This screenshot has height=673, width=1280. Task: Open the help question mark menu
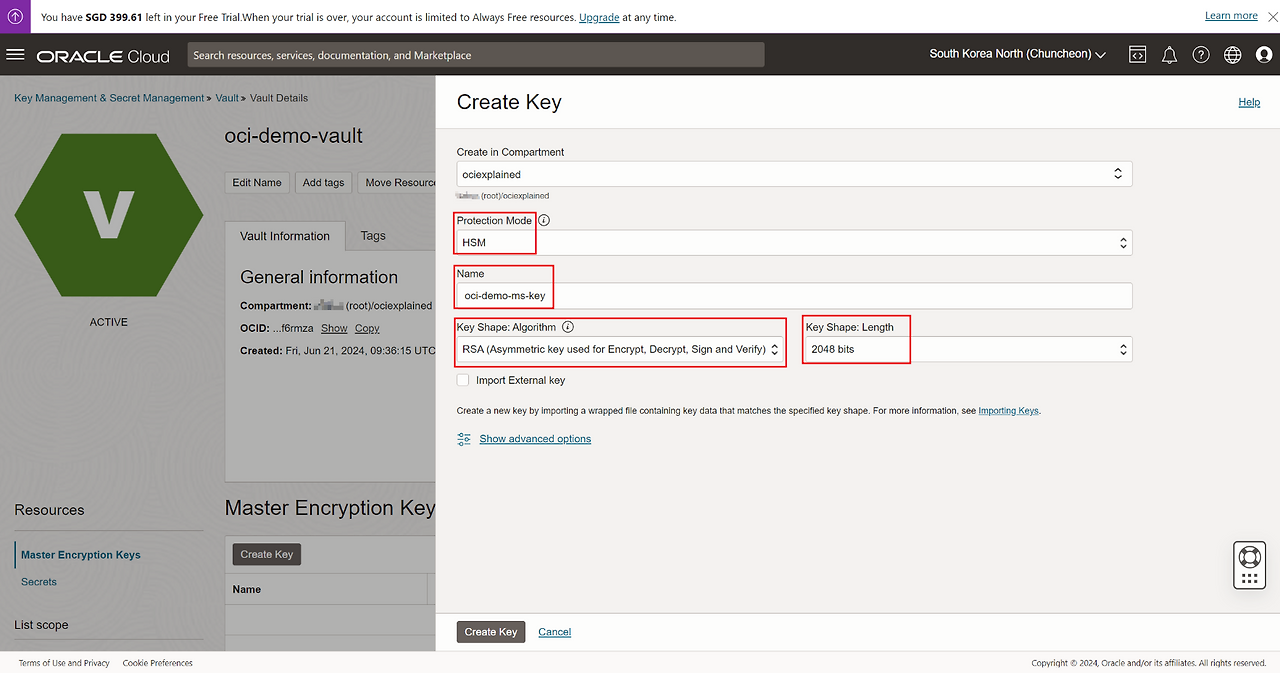point(1201,55)
